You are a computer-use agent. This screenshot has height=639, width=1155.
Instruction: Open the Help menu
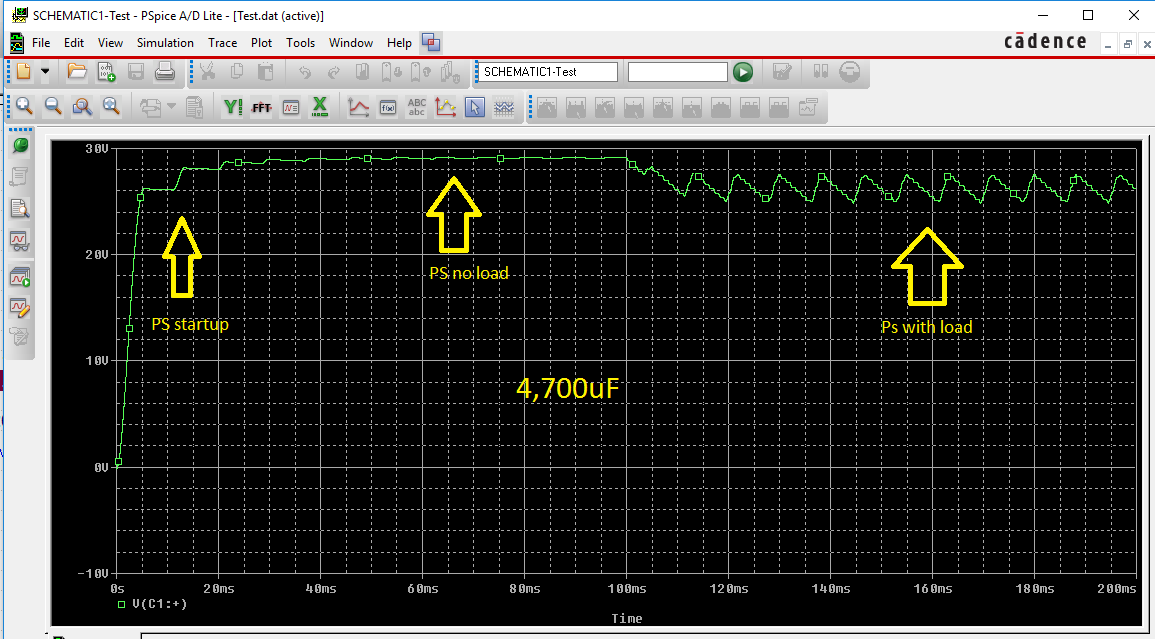tap(399, 43)
